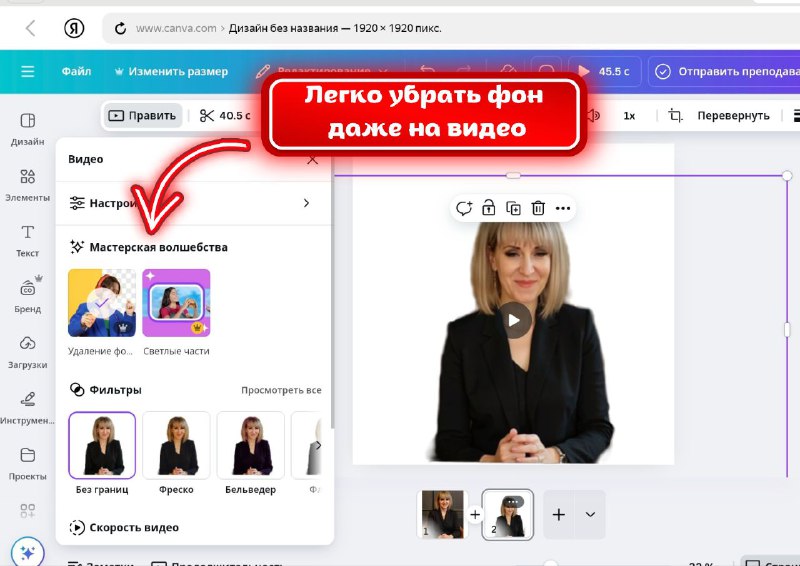Image resolution: width=800 pixels, height=566 pixels.
Task: Click the Yandex logo icon
Action: pos(74,28)
